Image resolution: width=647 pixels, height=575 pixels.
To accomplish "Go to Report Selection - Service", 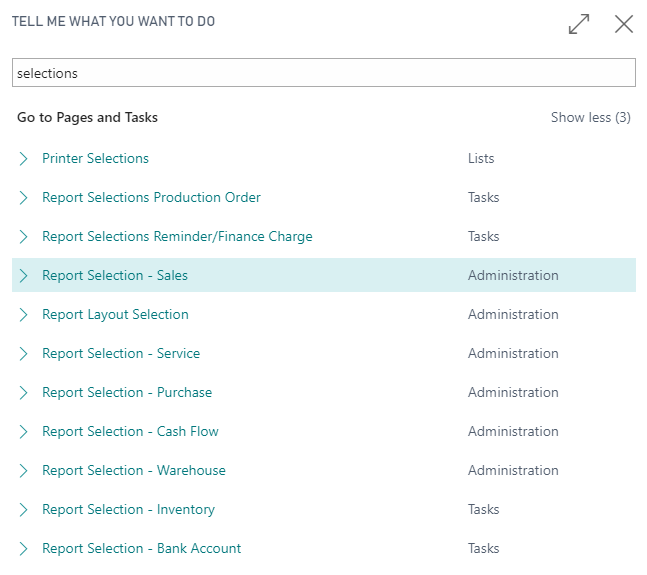I will [121, 354].
